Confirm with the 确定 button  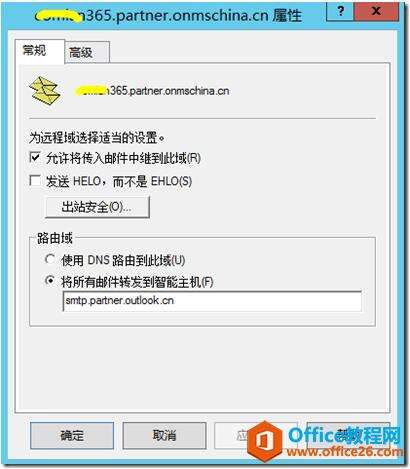pos(72,435)
